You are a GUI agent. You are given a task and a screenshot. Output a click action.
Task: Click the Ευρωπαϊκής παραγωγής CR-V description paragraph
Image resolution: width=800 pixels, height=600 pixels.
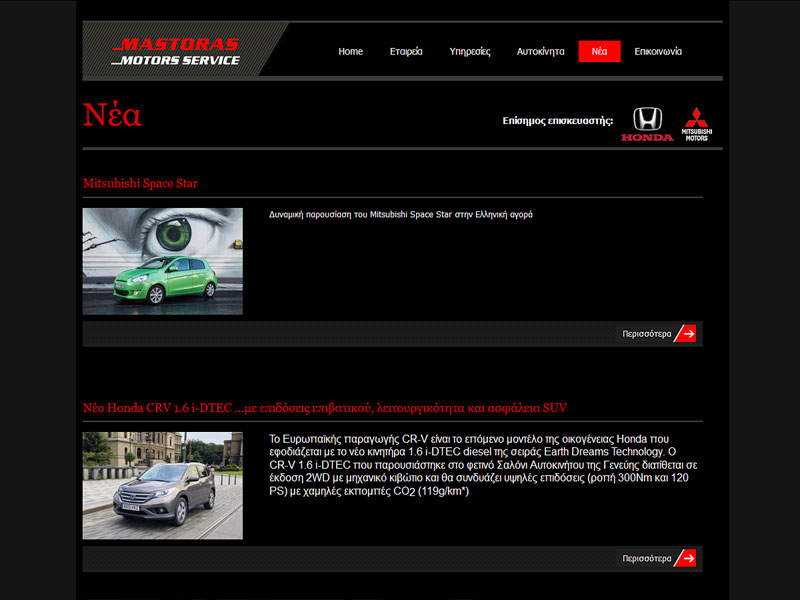483,465
